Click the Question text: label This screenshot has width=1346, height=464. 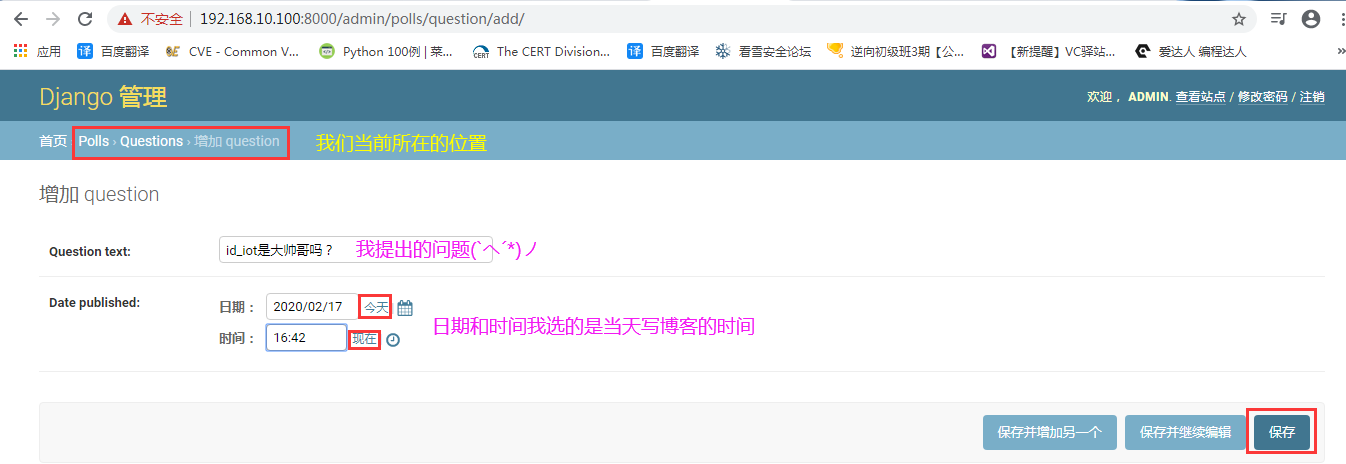[90, 252]
